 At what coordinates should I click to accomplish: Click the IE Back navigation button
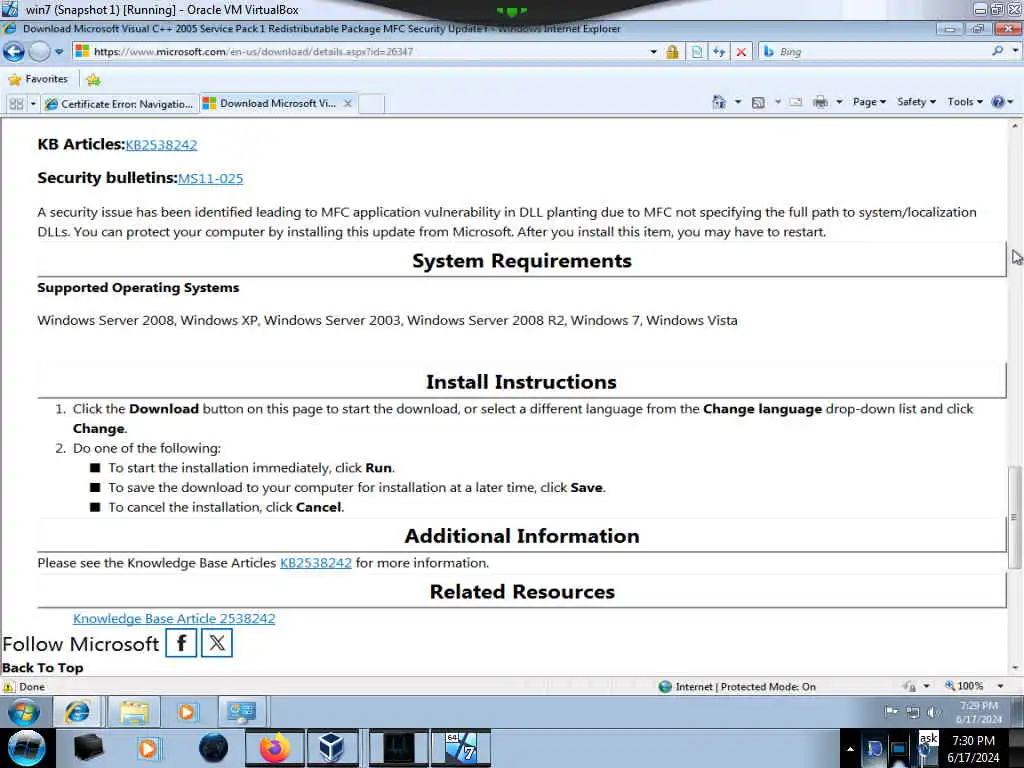pos(13,51)
